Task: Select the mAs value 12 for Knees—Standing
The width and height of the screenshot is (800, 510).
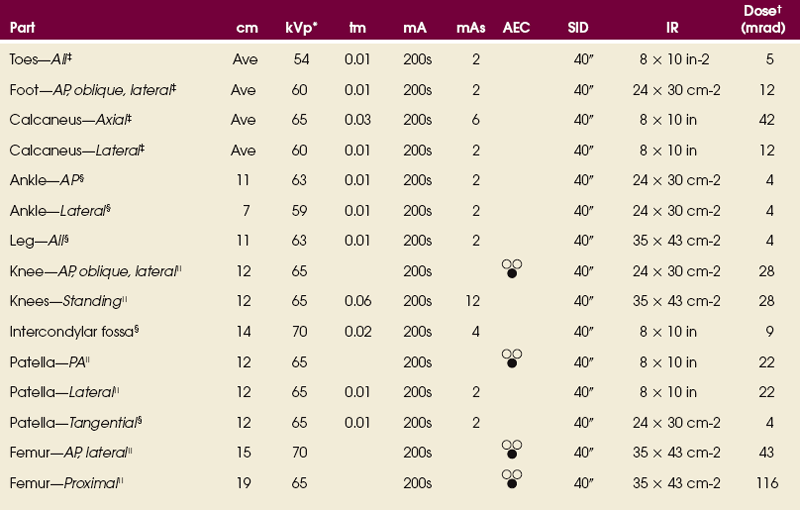Action: pyautogui.click(x=475, y=300)
